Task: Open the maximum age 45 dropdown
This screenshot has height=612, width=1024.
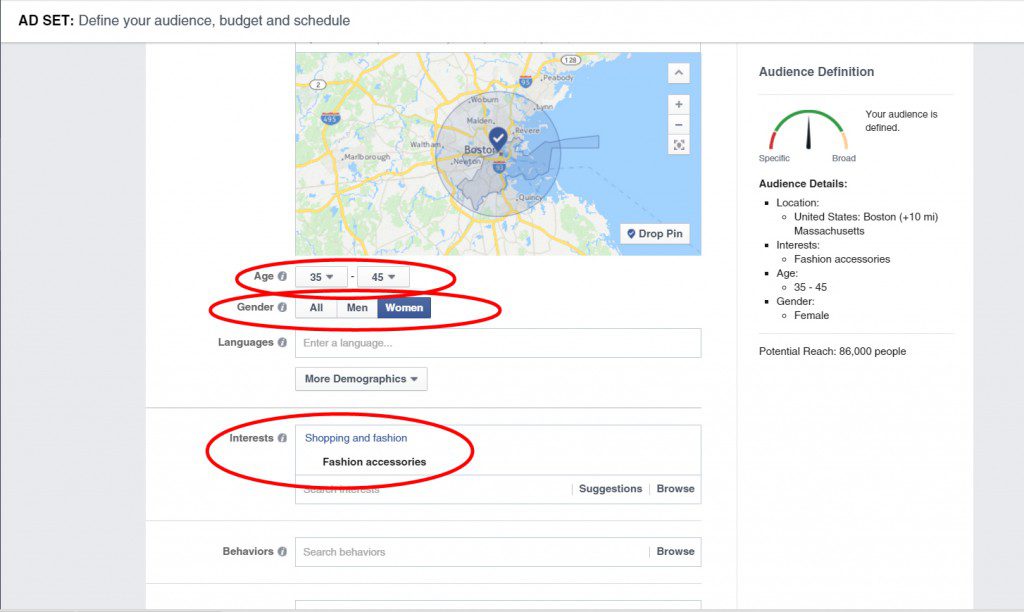Action: coord(383,277)
